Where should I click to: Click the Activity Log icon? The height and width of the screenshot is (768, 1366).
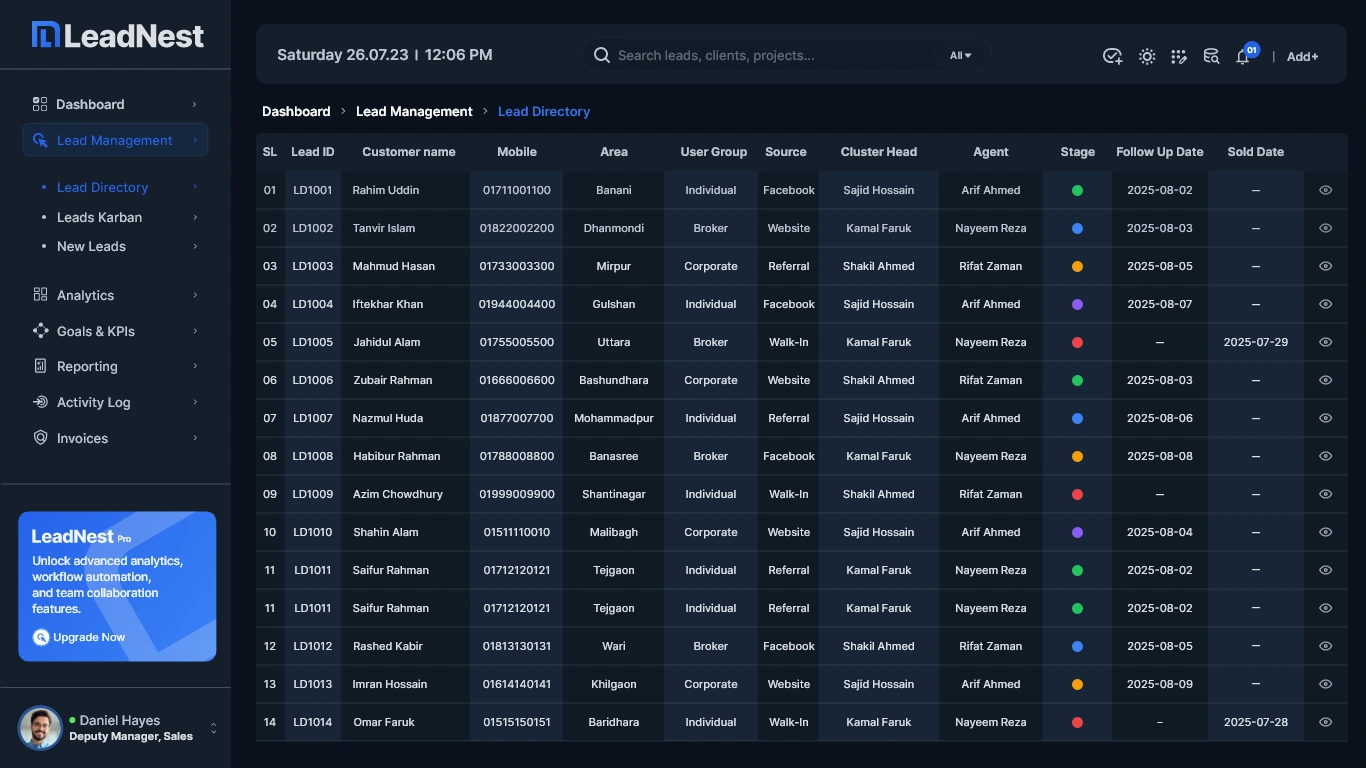[x=40, y=402]
